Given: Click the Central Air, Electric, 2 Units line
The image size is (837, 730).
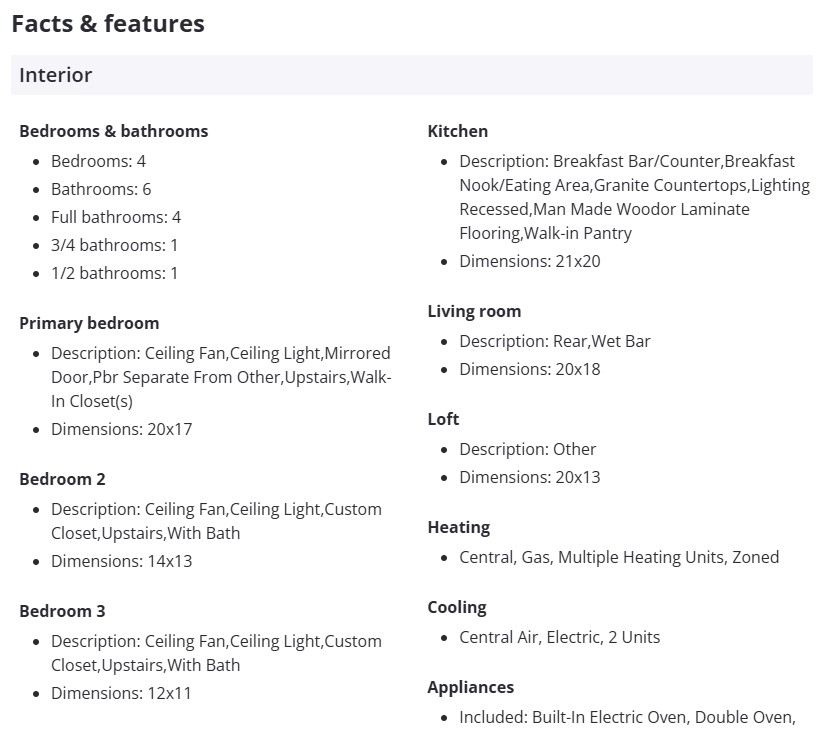Looking at the screenshot, I should pyautogui.click(x=559, y=637).
